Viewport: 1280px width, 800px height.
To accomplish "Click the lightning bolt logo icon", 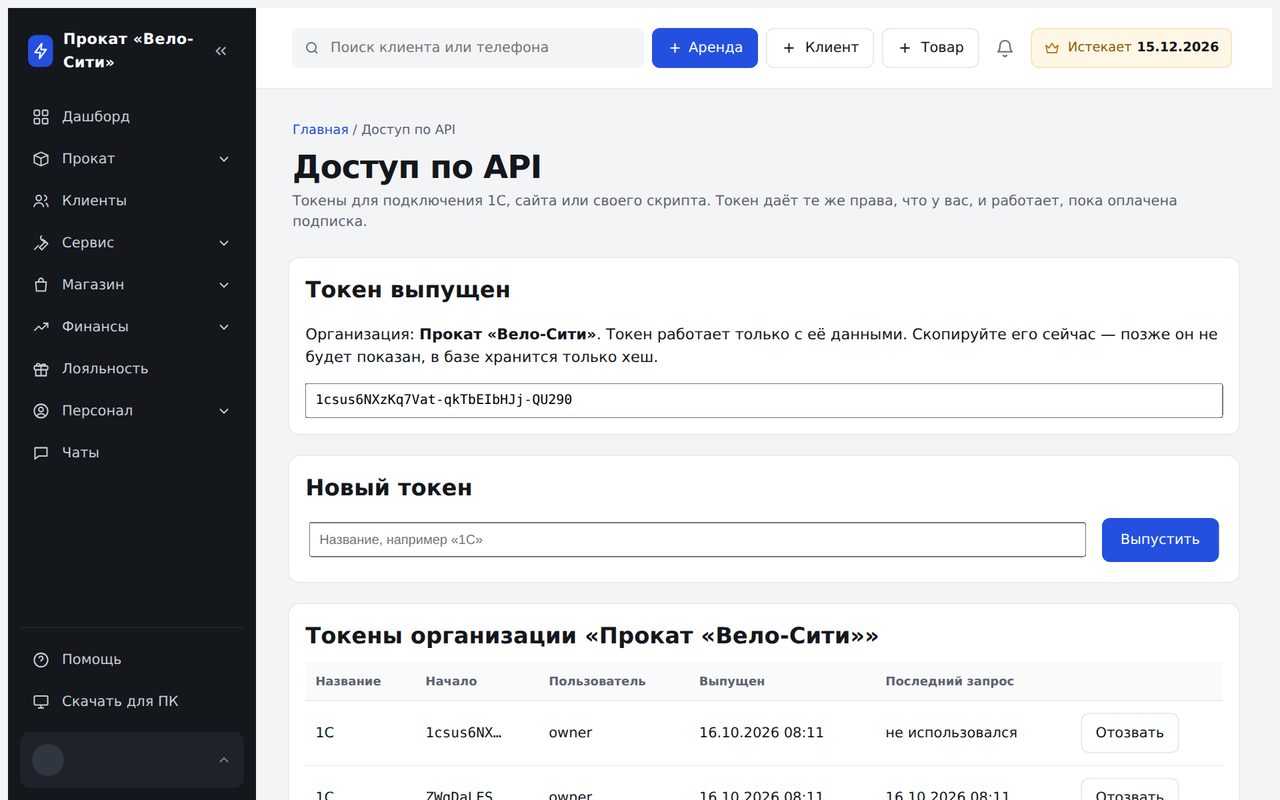I will 41,51.
